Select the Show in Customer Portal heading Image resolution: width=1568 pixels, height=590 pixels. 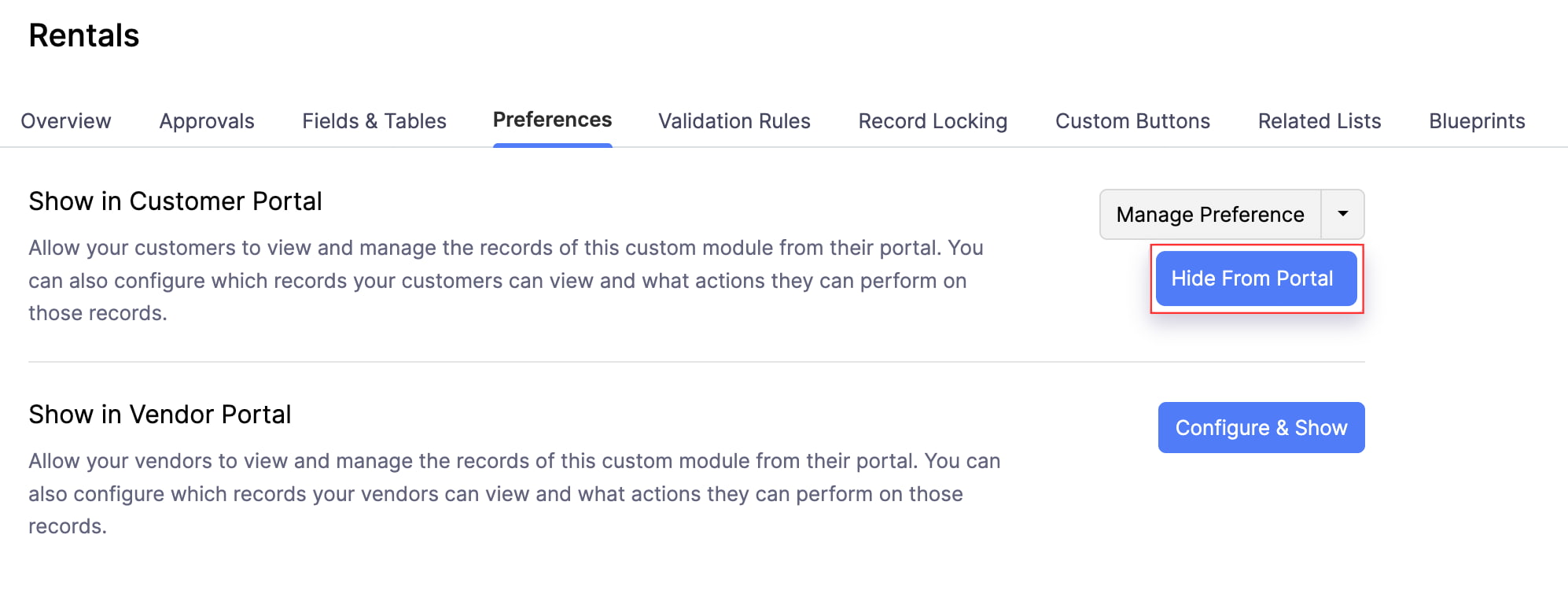(x=175, y=201)
